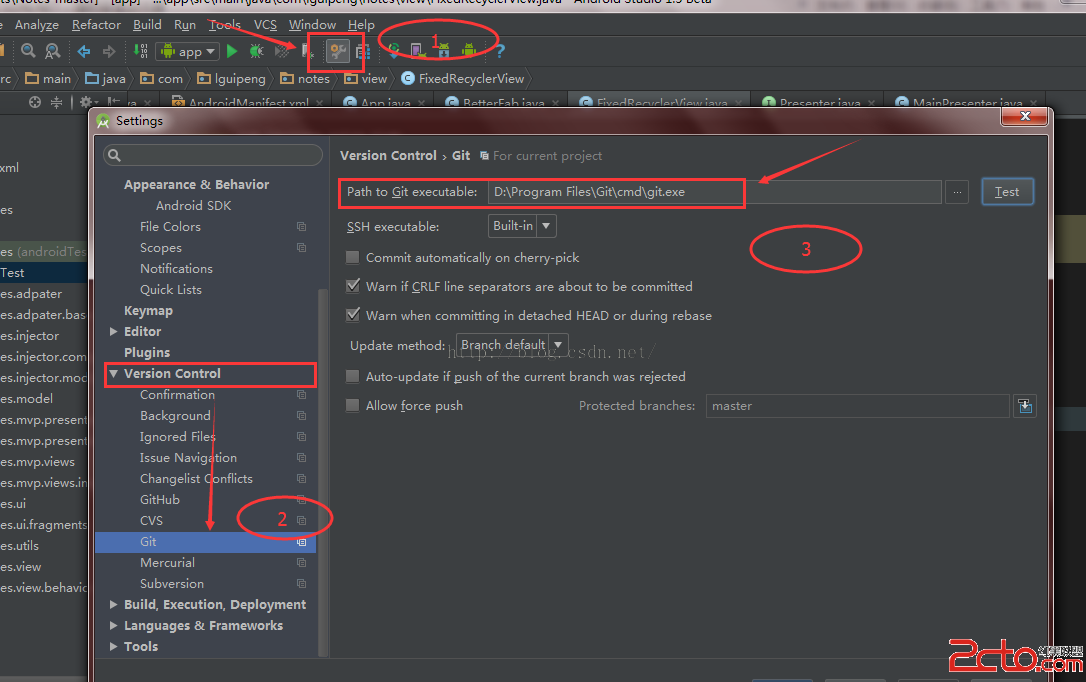Open Update method Branch default dropdown
Image resolution: width=1086 pixels, height=682 pixels.
click(513, 344)
